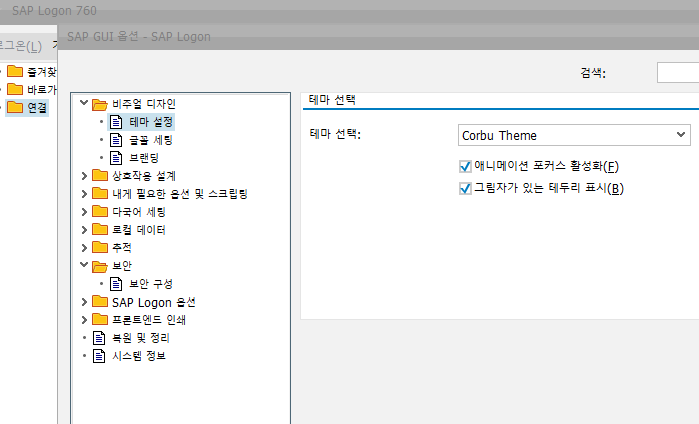Expand the SAP Logon 옵션 tree node
Viewport: 699px width, 424px height.
pos(84,302)
